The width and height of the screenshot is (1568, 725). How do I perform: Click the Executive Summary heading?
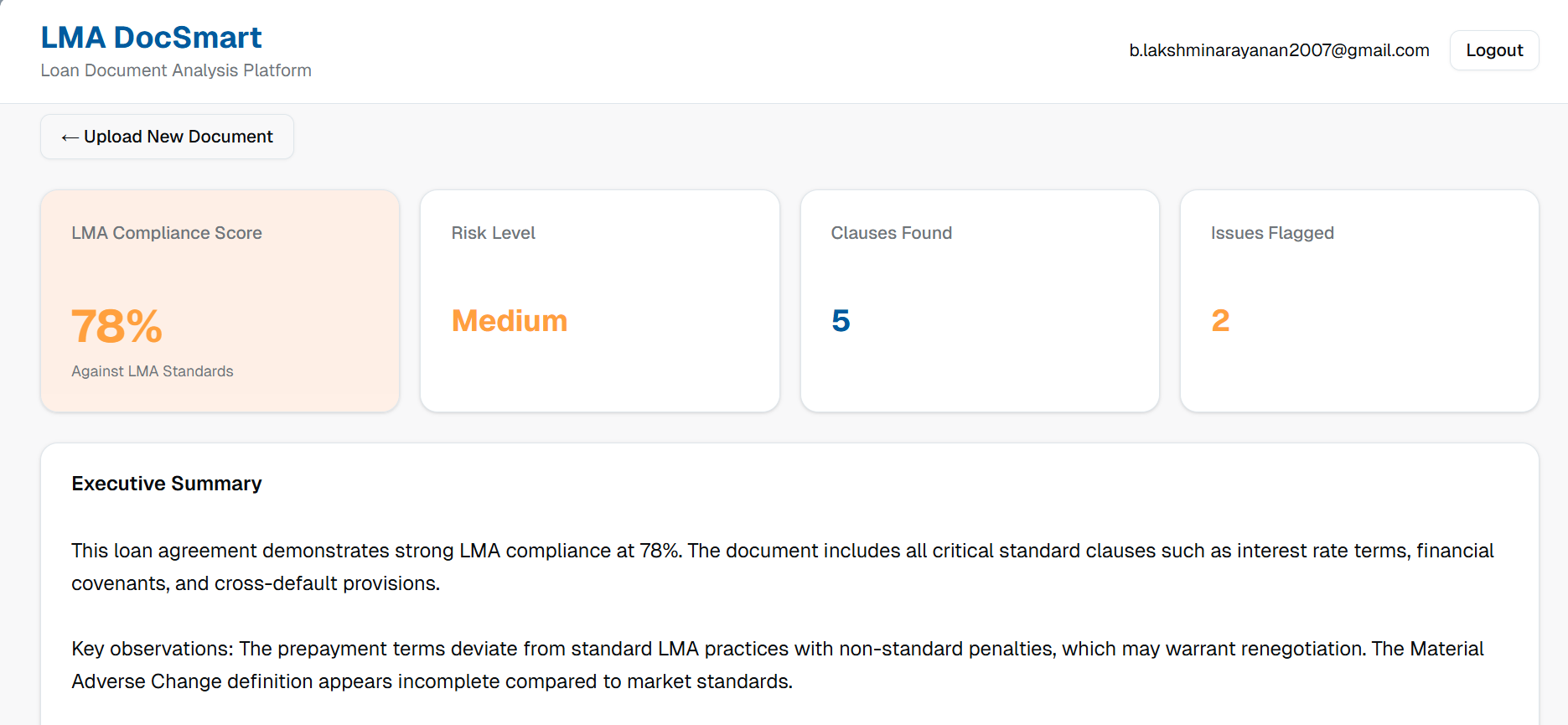pos(166,484)
